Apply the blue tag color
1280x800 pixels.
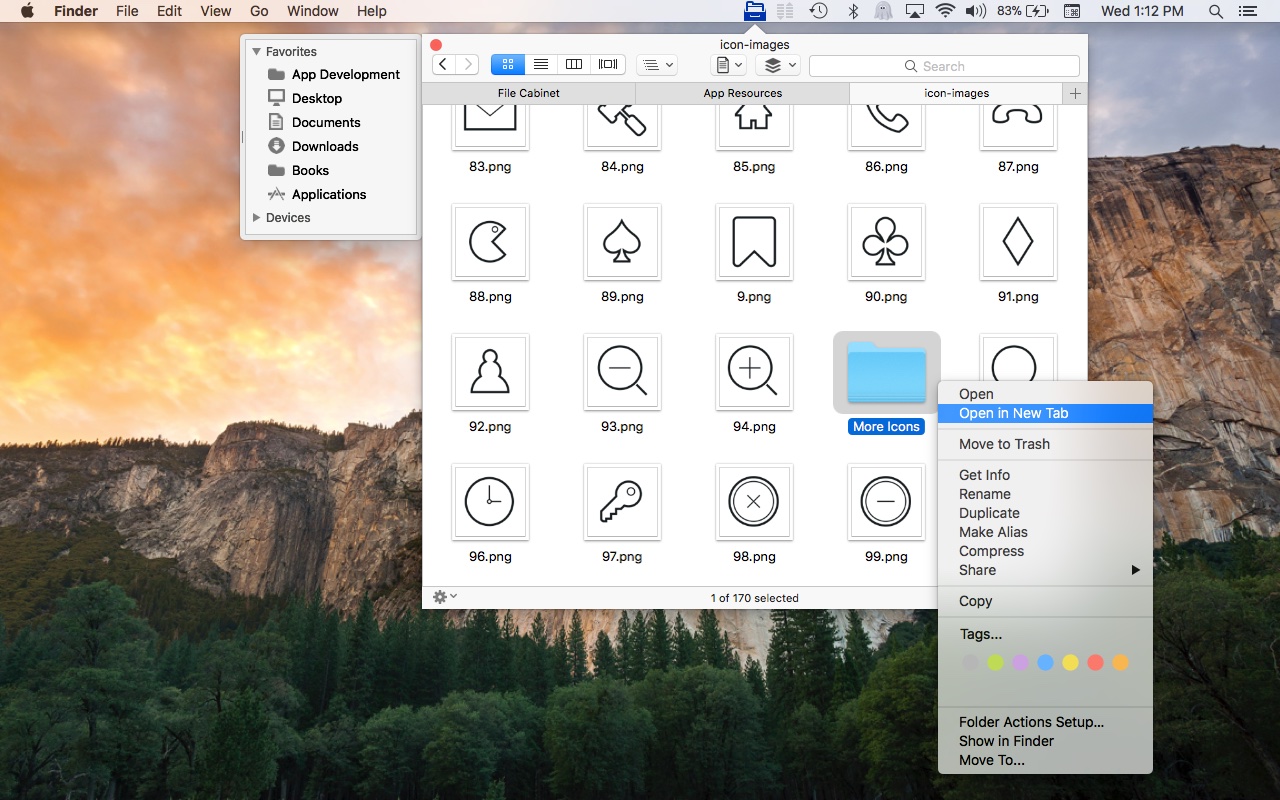1045,662
